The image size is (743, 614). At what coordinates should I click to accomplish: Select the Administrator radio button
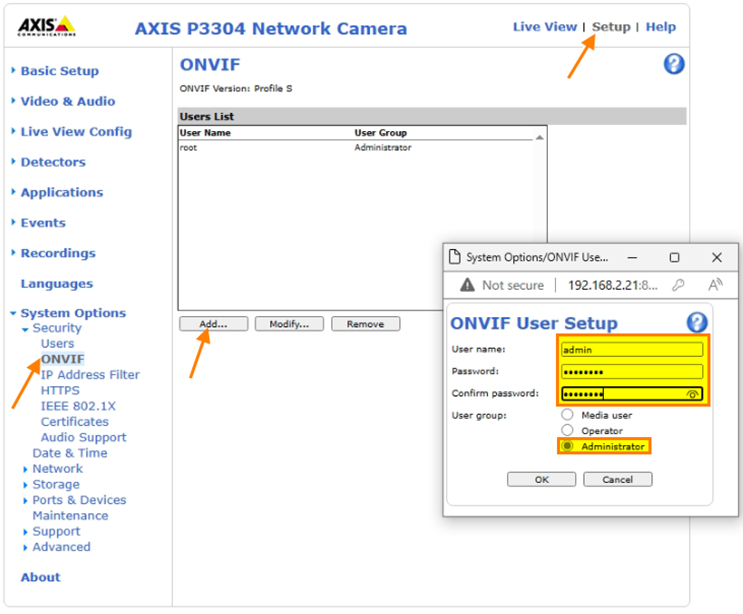(567, 446)
